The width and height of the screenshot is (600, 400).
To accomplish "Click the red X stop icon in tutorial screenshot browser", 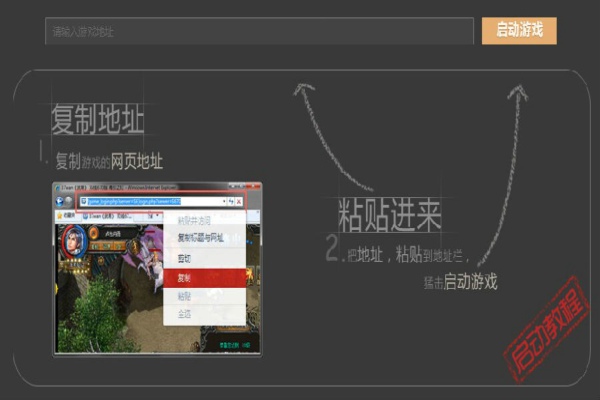I will (x=239, y=202).
